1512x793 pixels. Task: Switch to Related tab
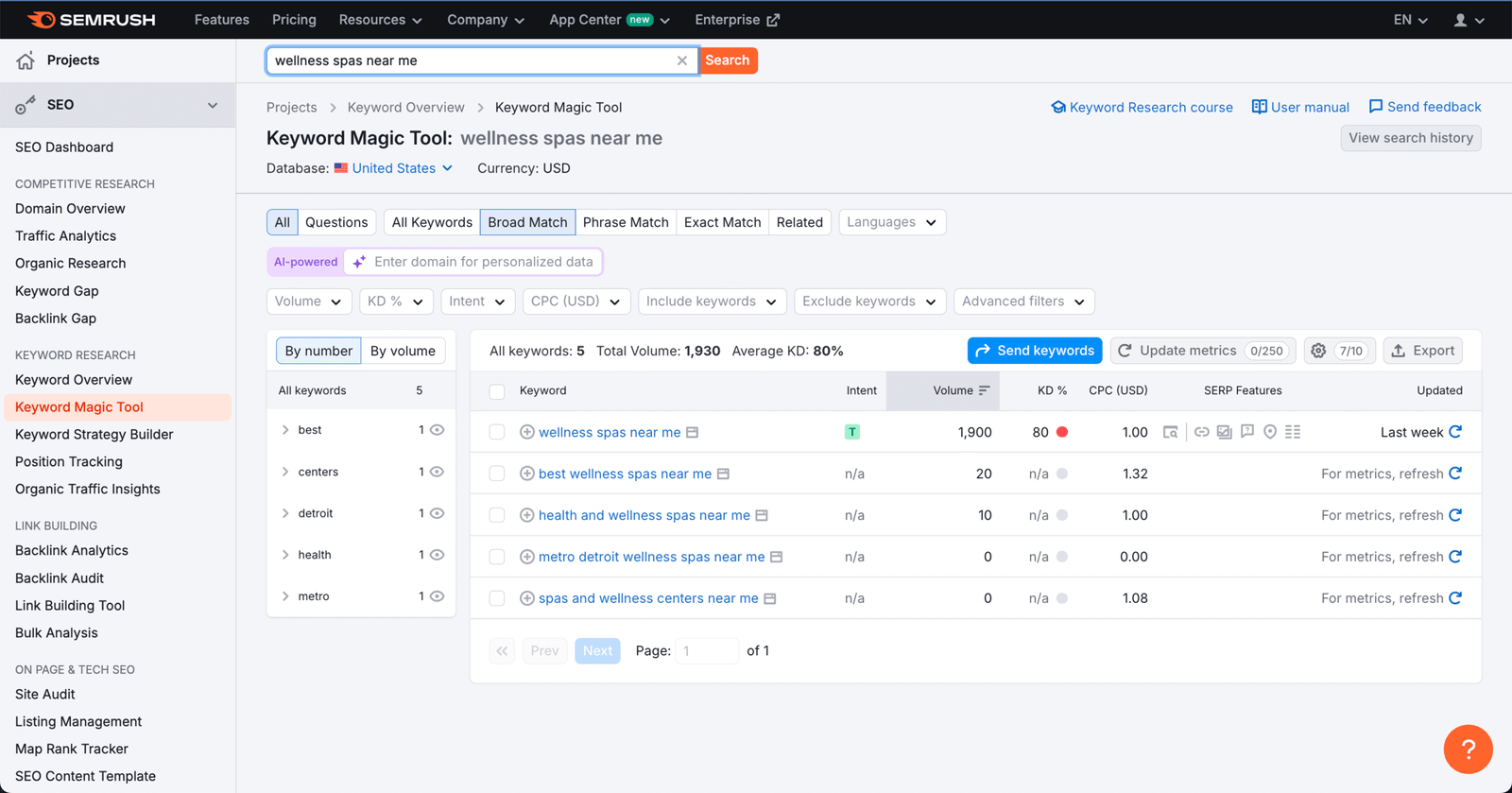799,222
